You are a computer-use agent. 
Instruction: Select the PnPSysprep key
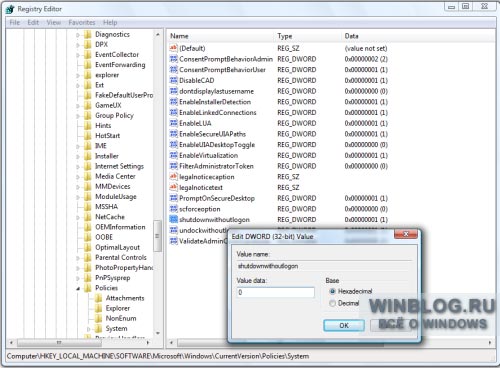[x=112, y=278]
